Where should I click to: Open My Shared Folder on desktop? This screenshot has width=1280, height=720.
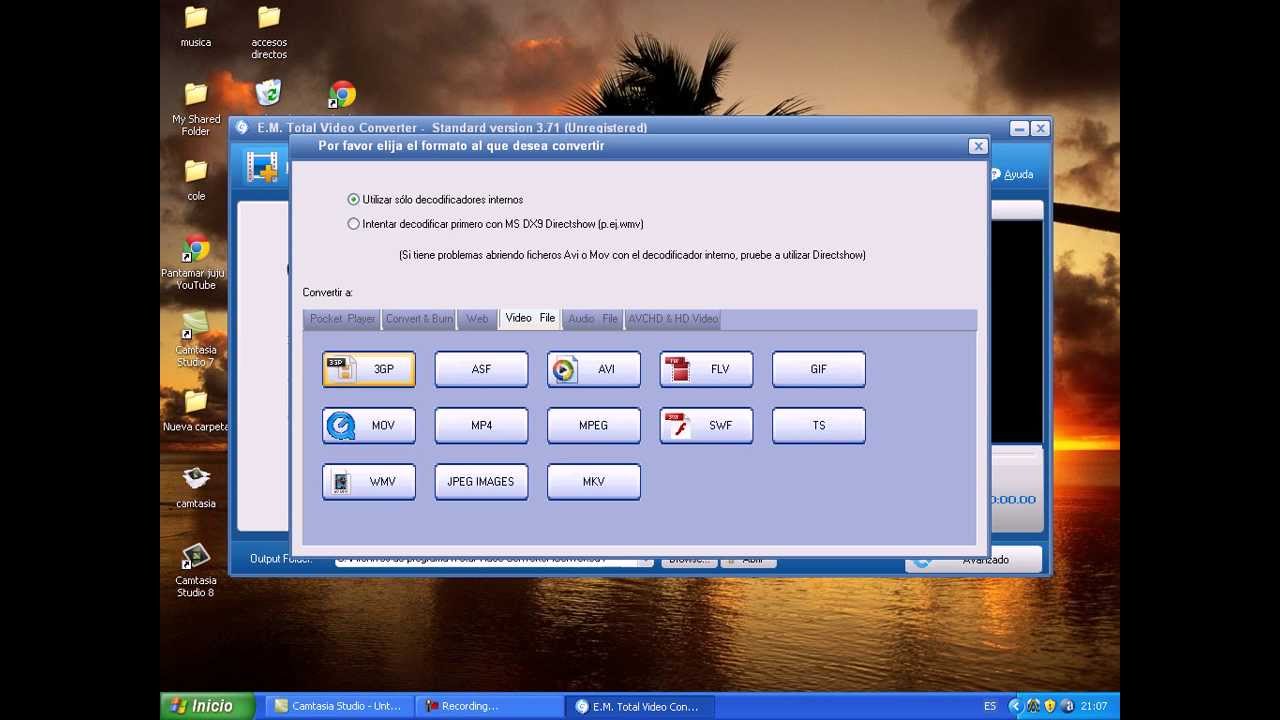[x=196, y=109]
